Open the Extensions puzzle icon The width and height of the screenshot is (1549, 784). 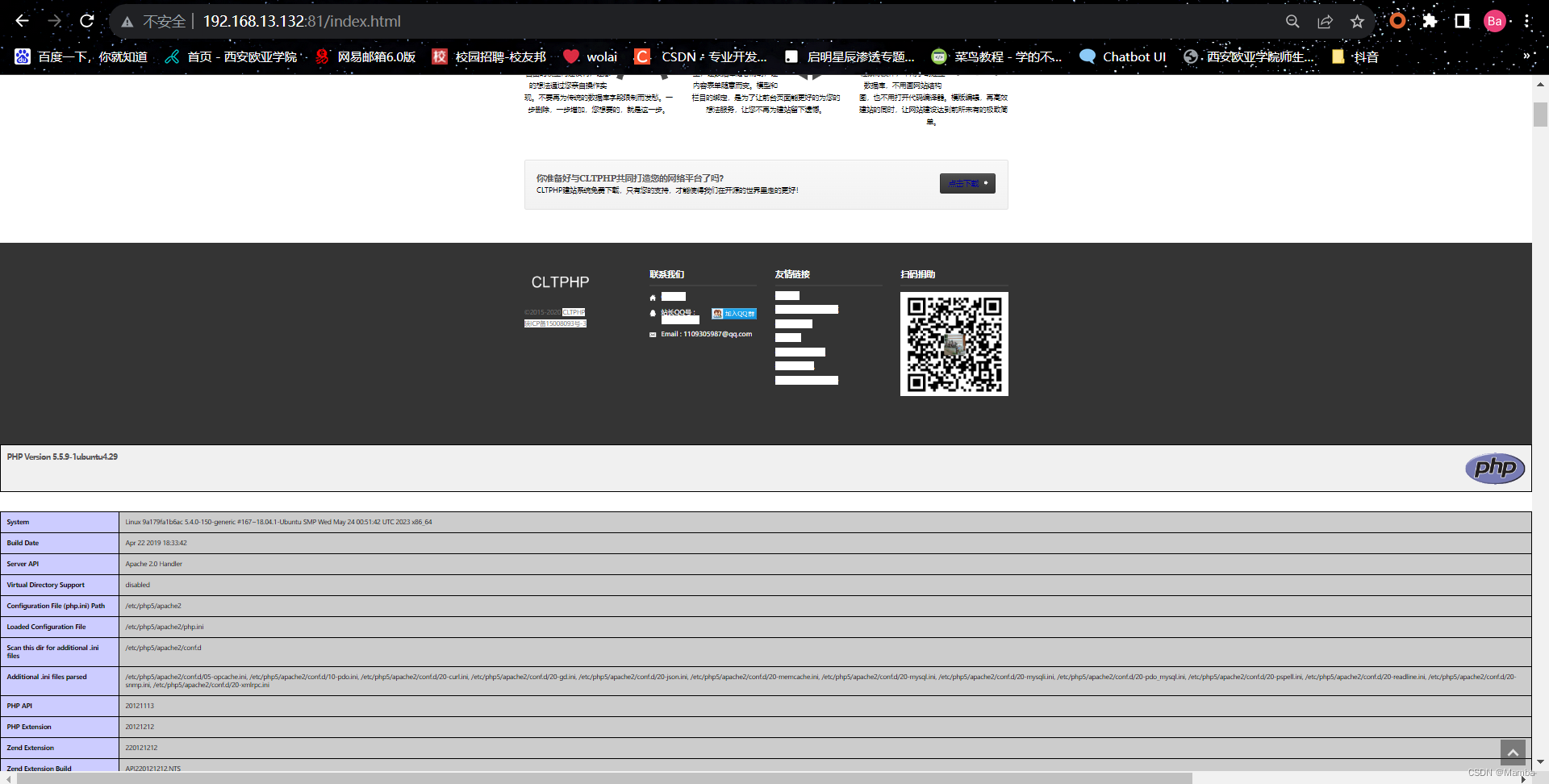click(x=1430, y=21)
